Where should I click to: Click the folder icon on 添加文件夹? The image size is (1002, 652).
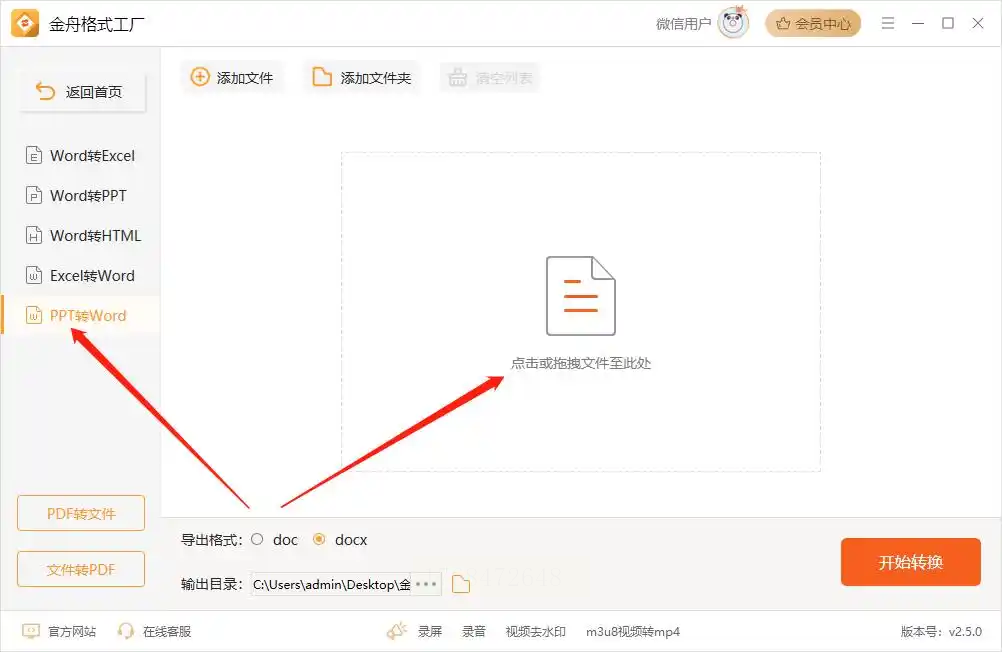click(x=321, y=77)
